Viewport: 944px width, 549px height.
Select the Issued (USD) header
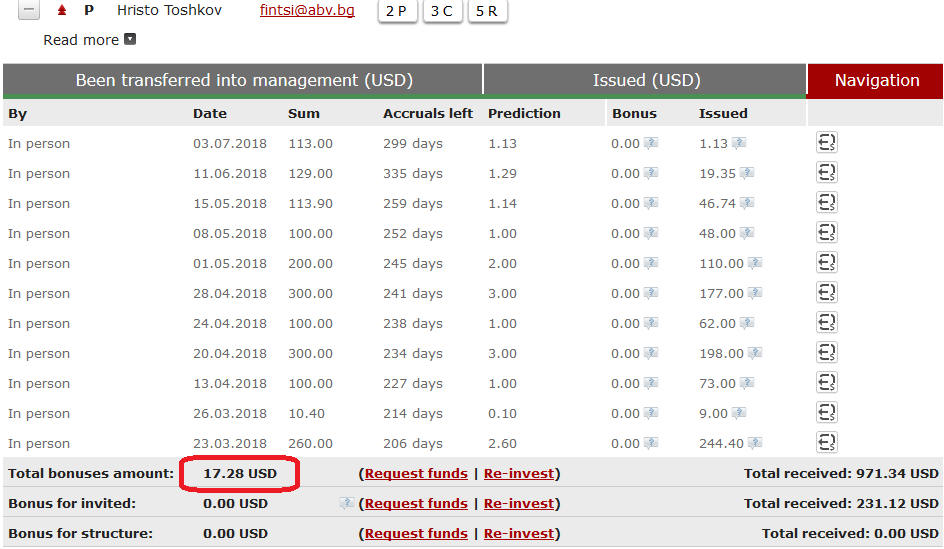click(645, 81)
